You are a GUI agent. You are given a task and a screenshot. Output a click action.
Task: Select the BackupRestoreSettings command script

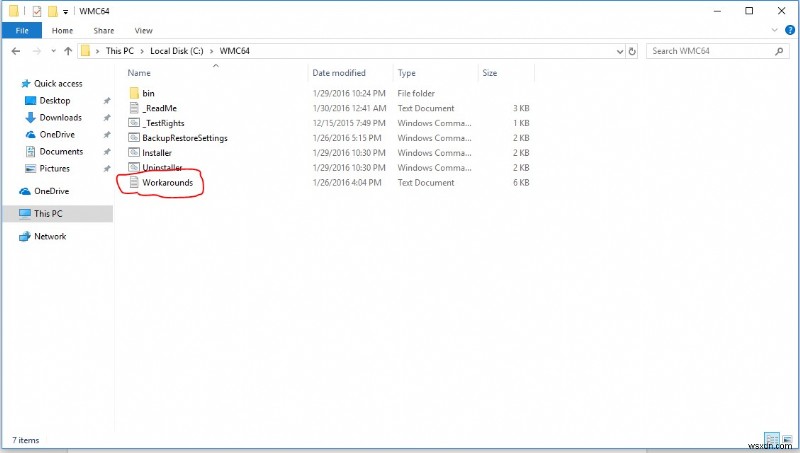click(185, 138)
